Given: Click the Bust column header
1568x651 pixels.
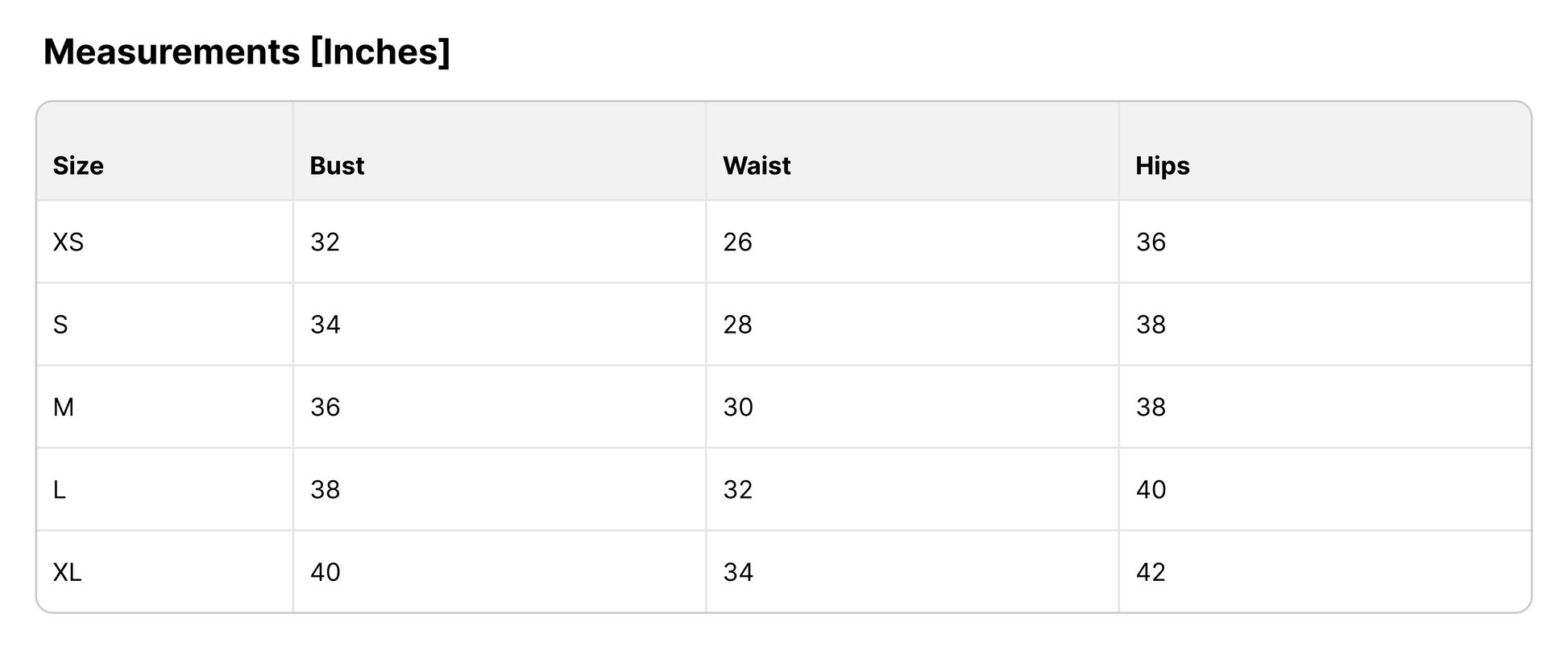Looking at the screenshot, I should click(337, 166).
